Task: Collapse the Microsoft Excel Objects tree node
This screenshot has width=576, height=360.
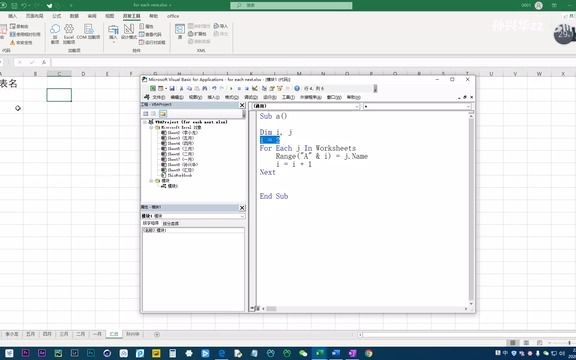Action: coord(151,127)
